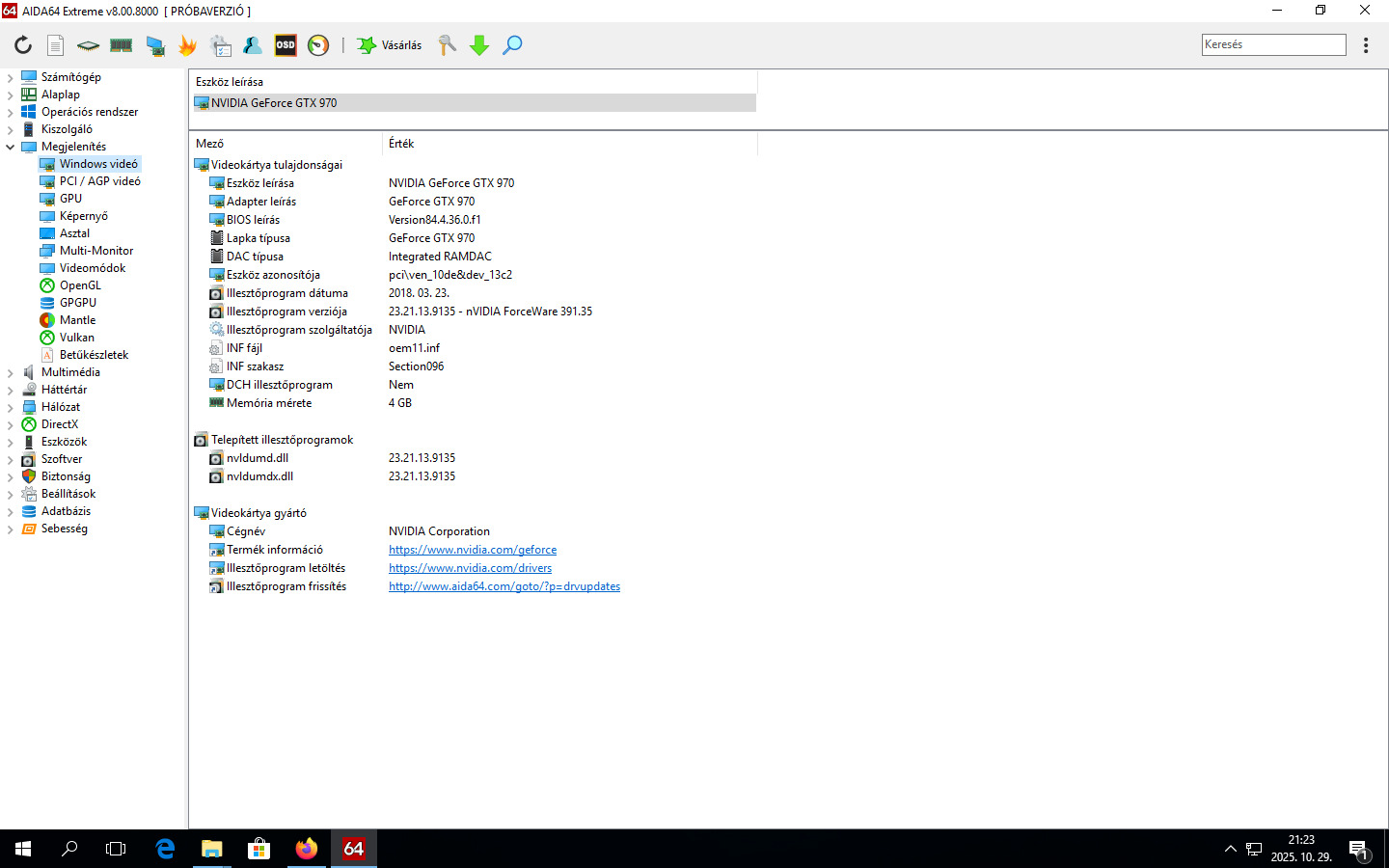Screen dimensions: 1389x868
Task: Click the user person toolbar icon
Action: (x=253, y=45)
